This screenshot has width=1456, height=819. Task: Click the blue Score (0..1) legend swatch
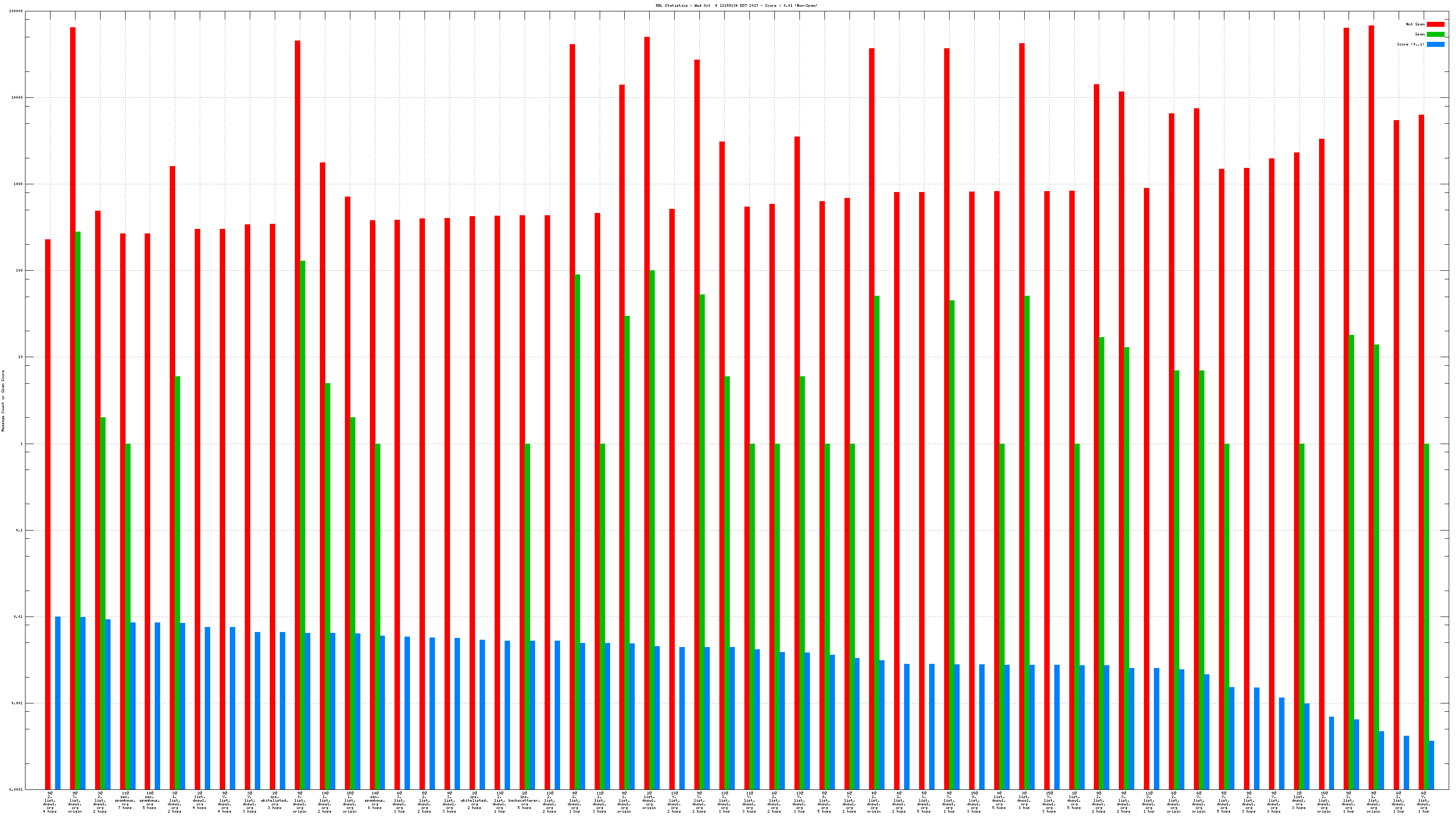click(1435, 44)
